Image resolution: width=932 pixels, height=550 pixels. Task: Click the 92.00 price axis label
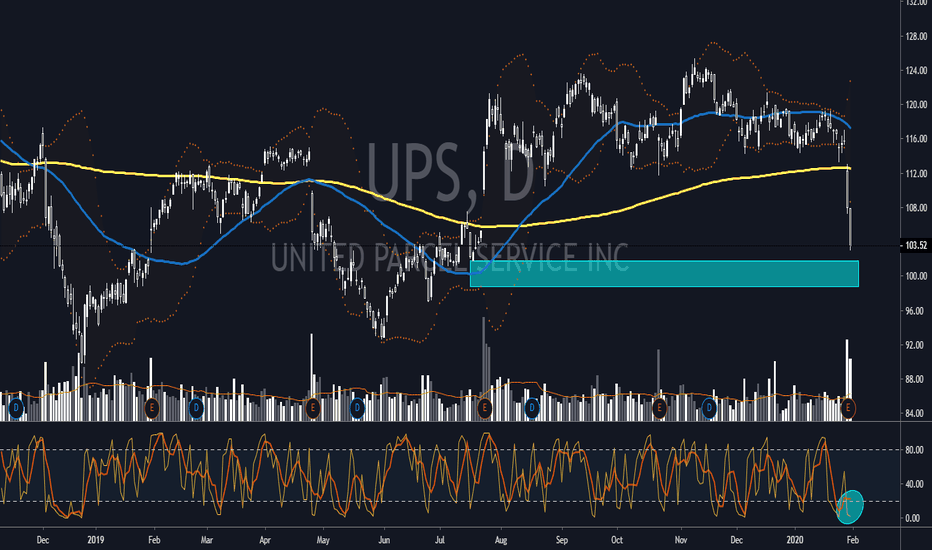coord(916,345)
